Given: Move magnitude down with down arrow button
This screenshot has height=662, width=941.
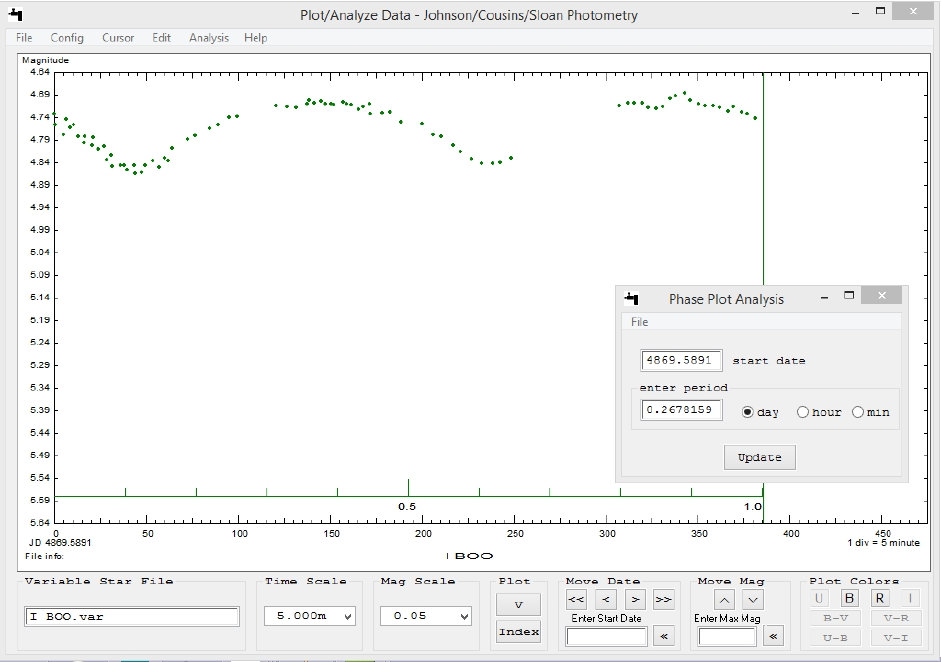Looking at the screenshot, I should [753, 600].
